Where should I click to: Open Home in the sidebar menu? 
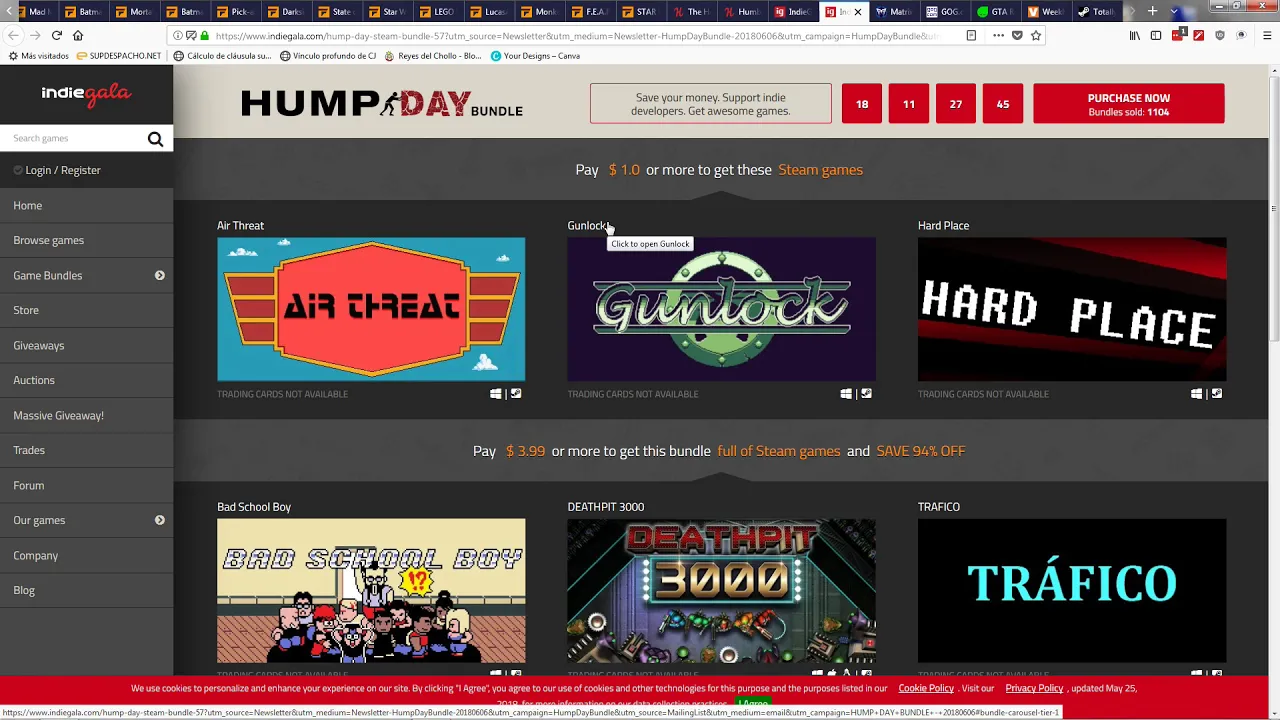click(28, 205)
